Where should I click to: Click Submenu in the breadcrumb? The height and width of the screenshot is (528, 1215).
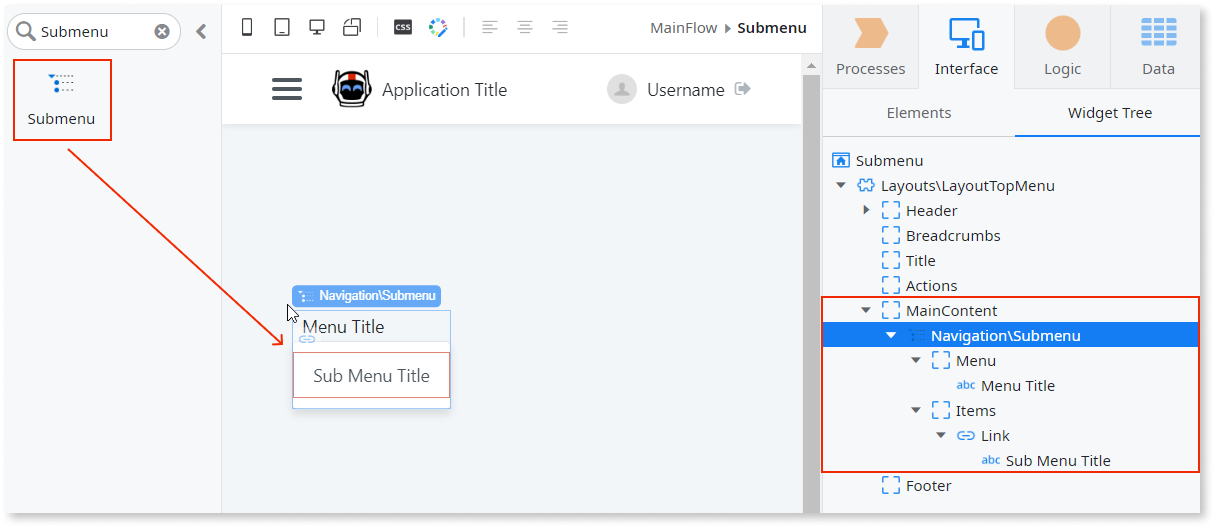[x=772, y=28]
